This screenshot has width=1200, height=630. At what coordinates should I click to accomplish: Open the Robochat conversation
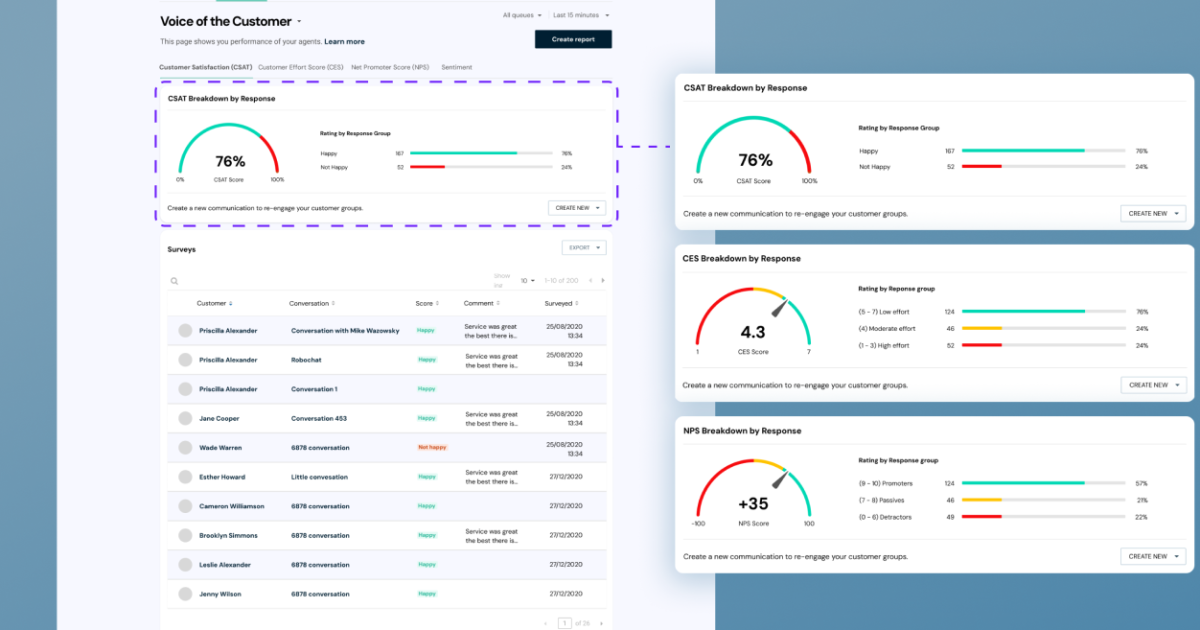point(308,360)
